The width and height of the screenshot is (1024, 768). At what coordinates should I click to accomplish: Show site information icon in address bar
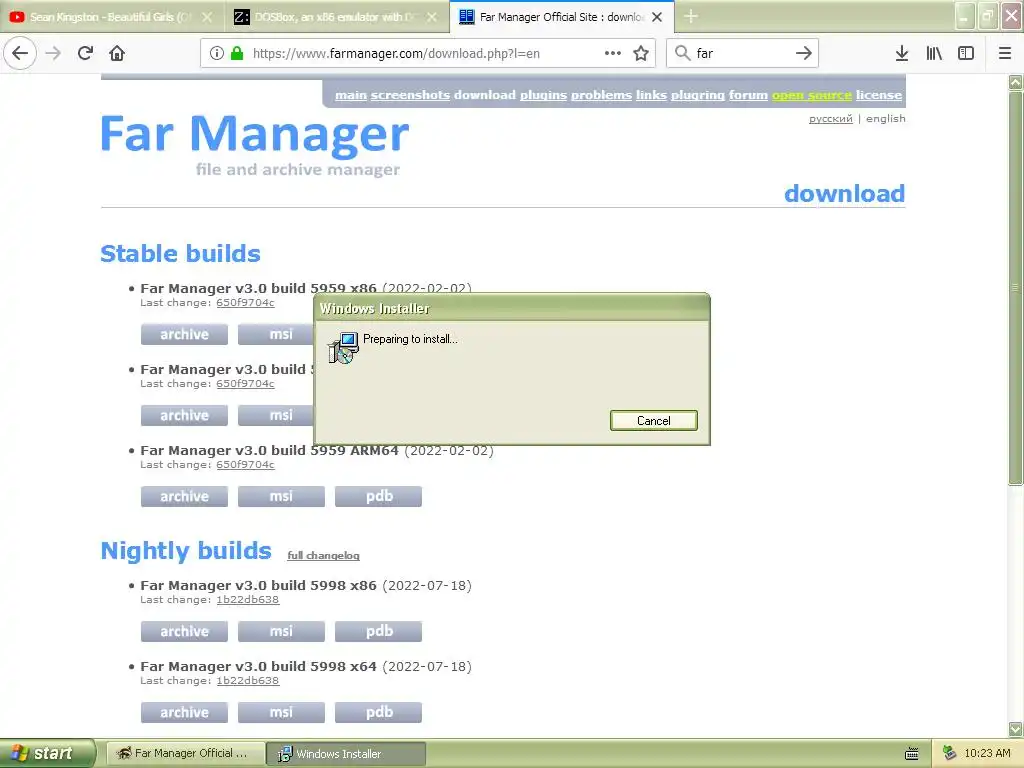217,53
